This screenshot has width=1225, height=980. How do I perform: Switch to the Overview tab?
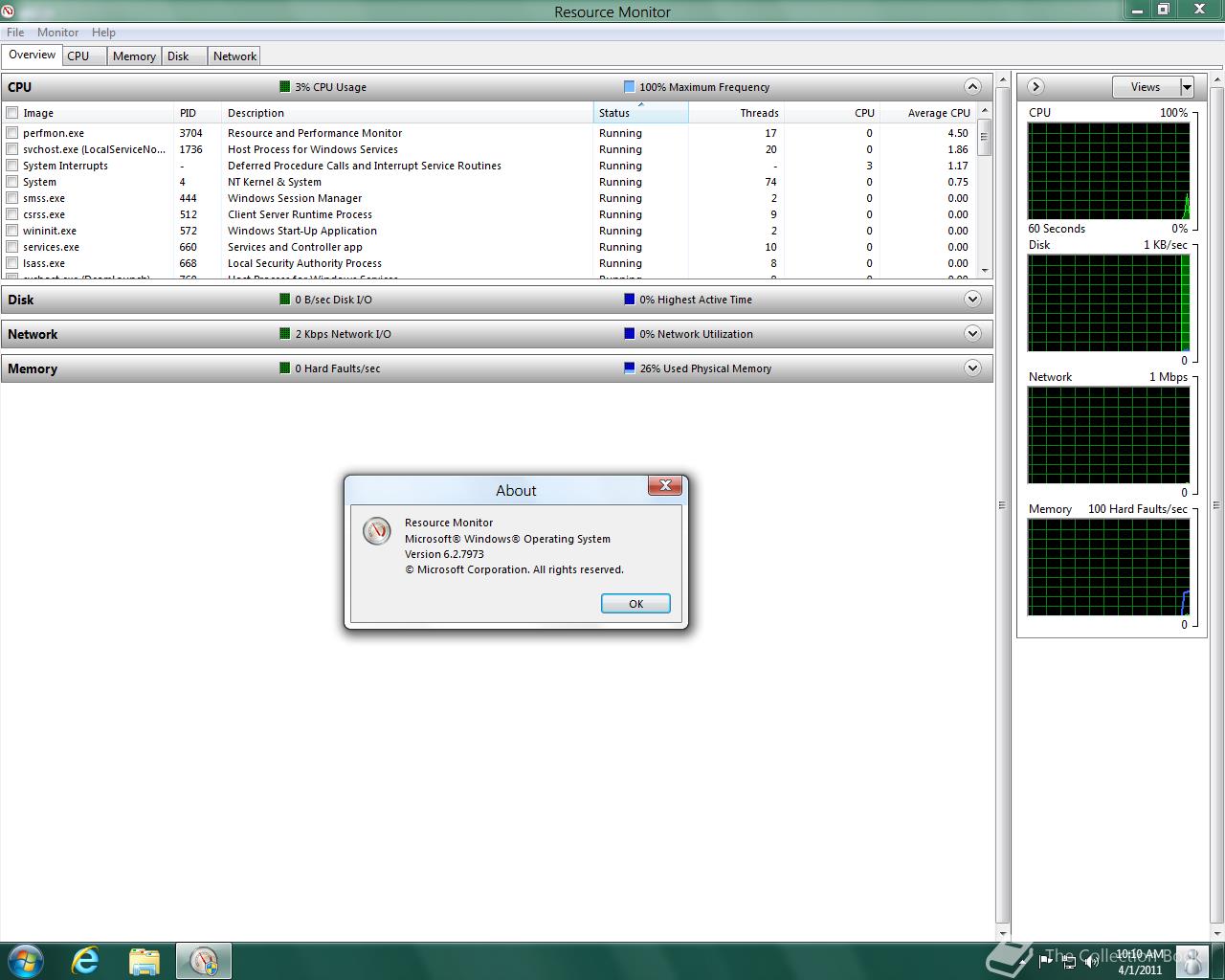coord(33,55)
